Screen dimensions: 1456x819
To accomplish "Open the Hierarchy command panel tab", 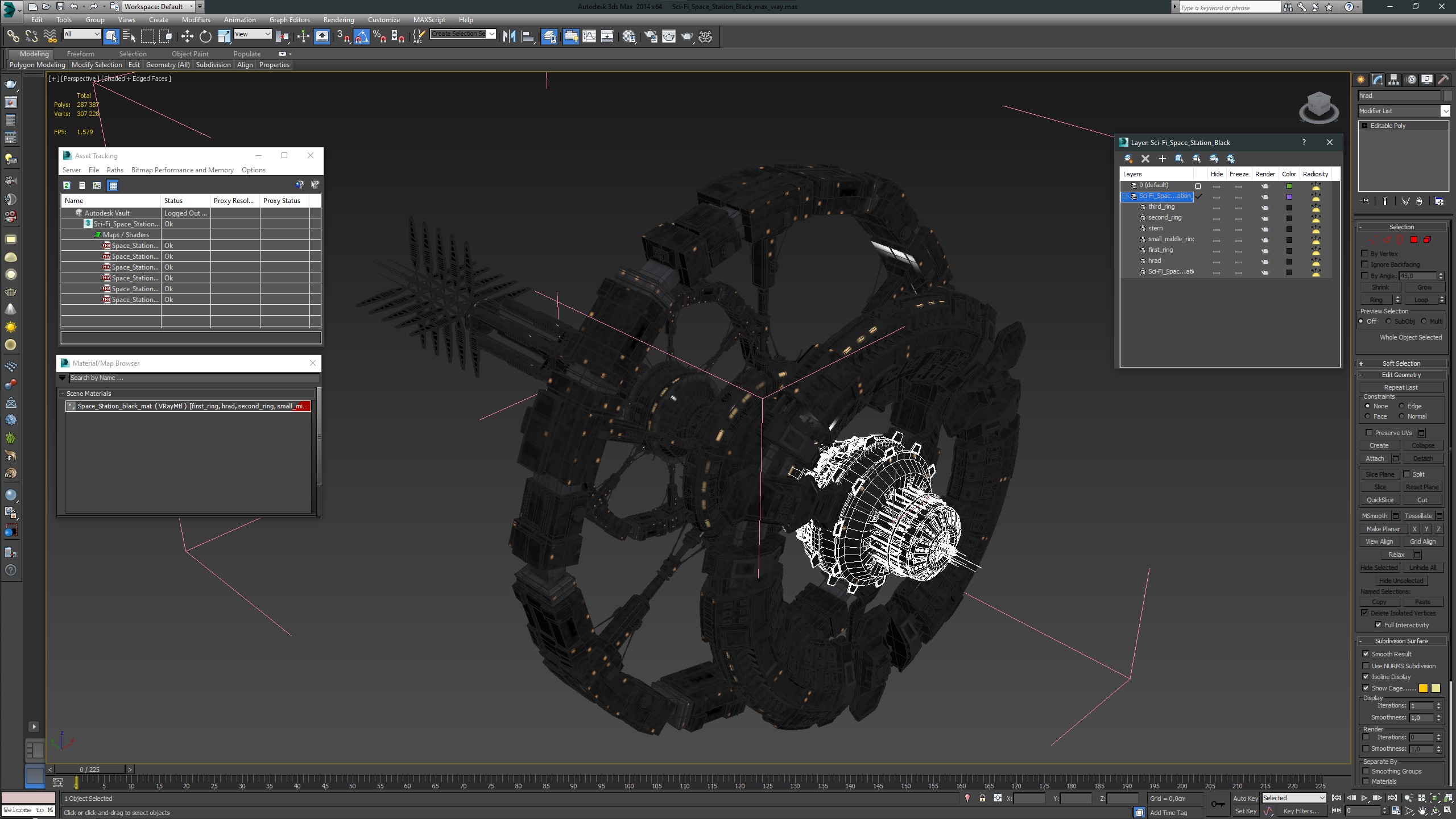I will click(1393, 80).
